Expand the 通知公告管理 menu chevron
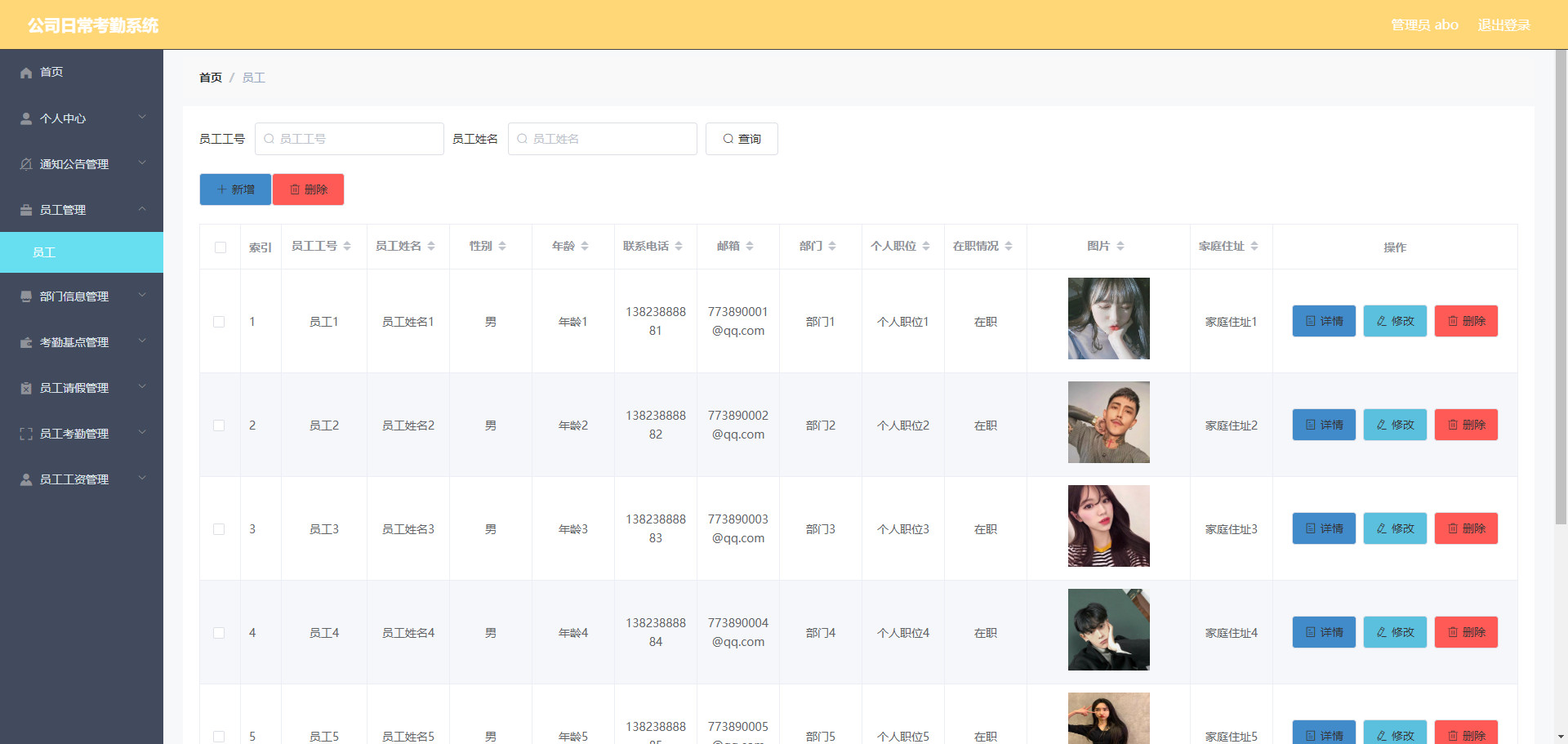This screenshot has height=744, width=1568. tap(142, 163)
